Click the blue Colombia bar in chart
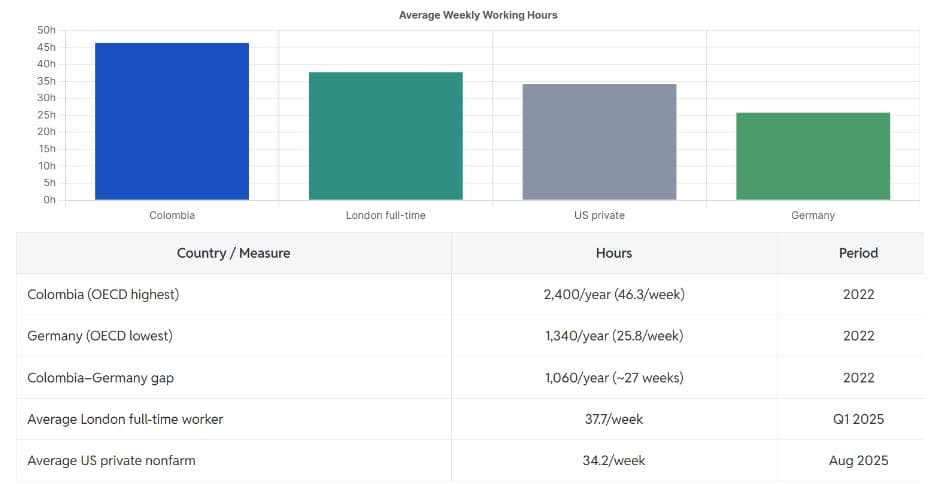This screenshot has height=484, width=929. click(172, 121)
